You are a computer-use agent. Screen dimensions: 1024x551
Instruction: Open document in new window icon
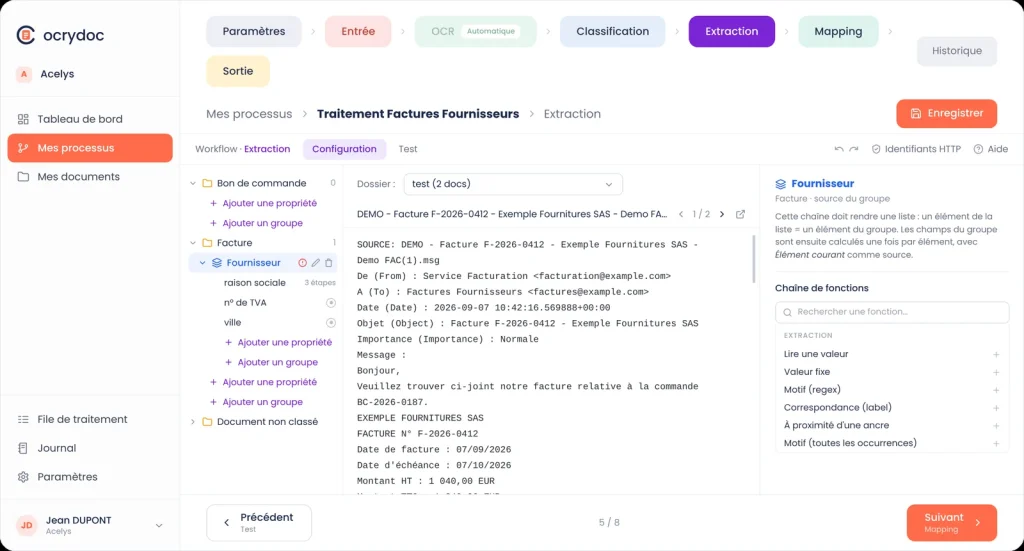[740, 214]
